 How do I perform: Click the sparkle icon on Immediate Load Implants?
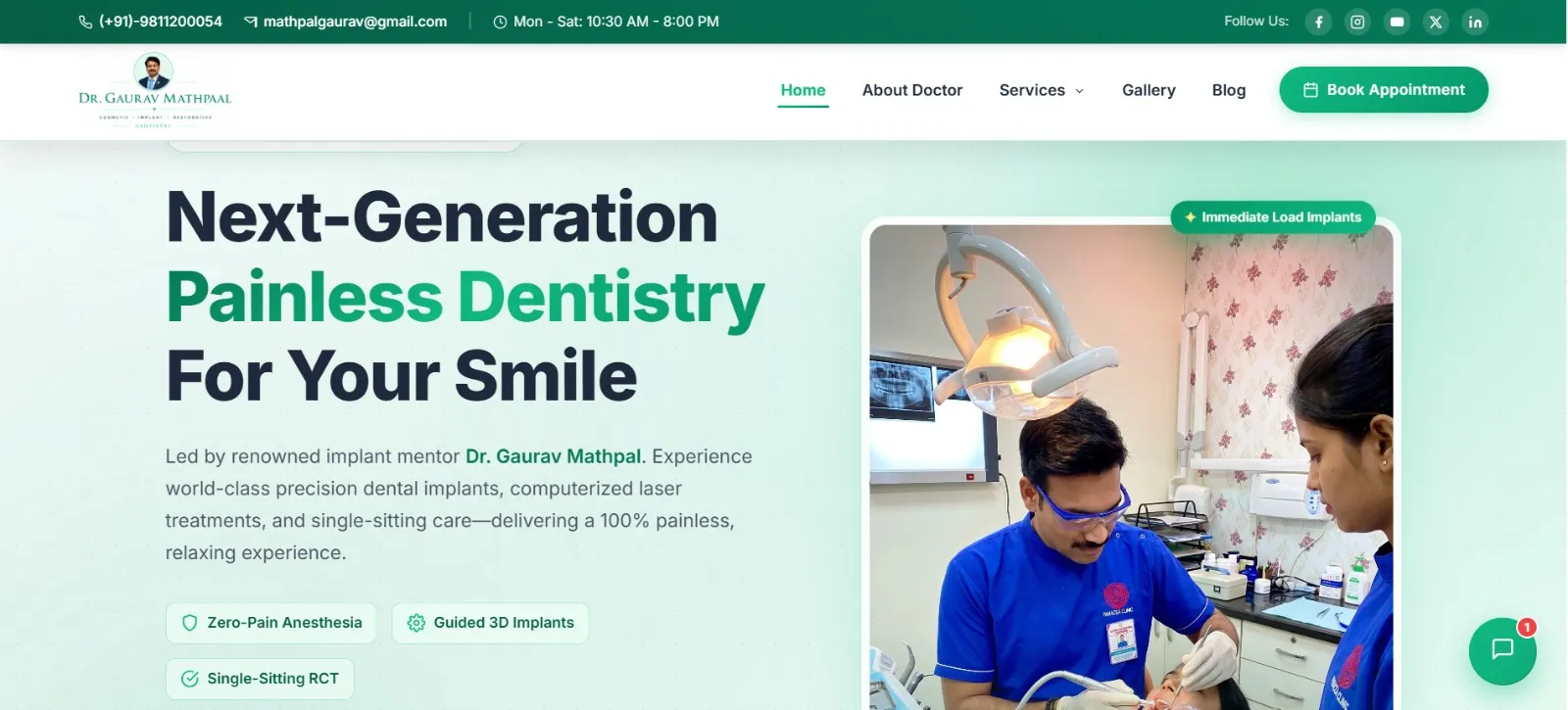(1190, 217)
